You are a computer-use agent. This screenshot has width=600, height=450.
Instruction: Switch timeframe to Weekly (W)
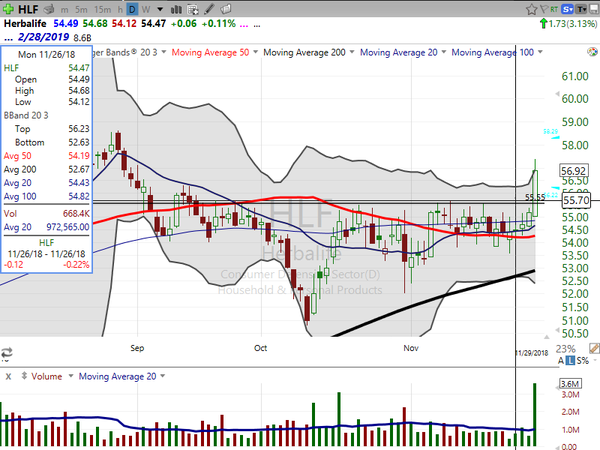(146, 9)
